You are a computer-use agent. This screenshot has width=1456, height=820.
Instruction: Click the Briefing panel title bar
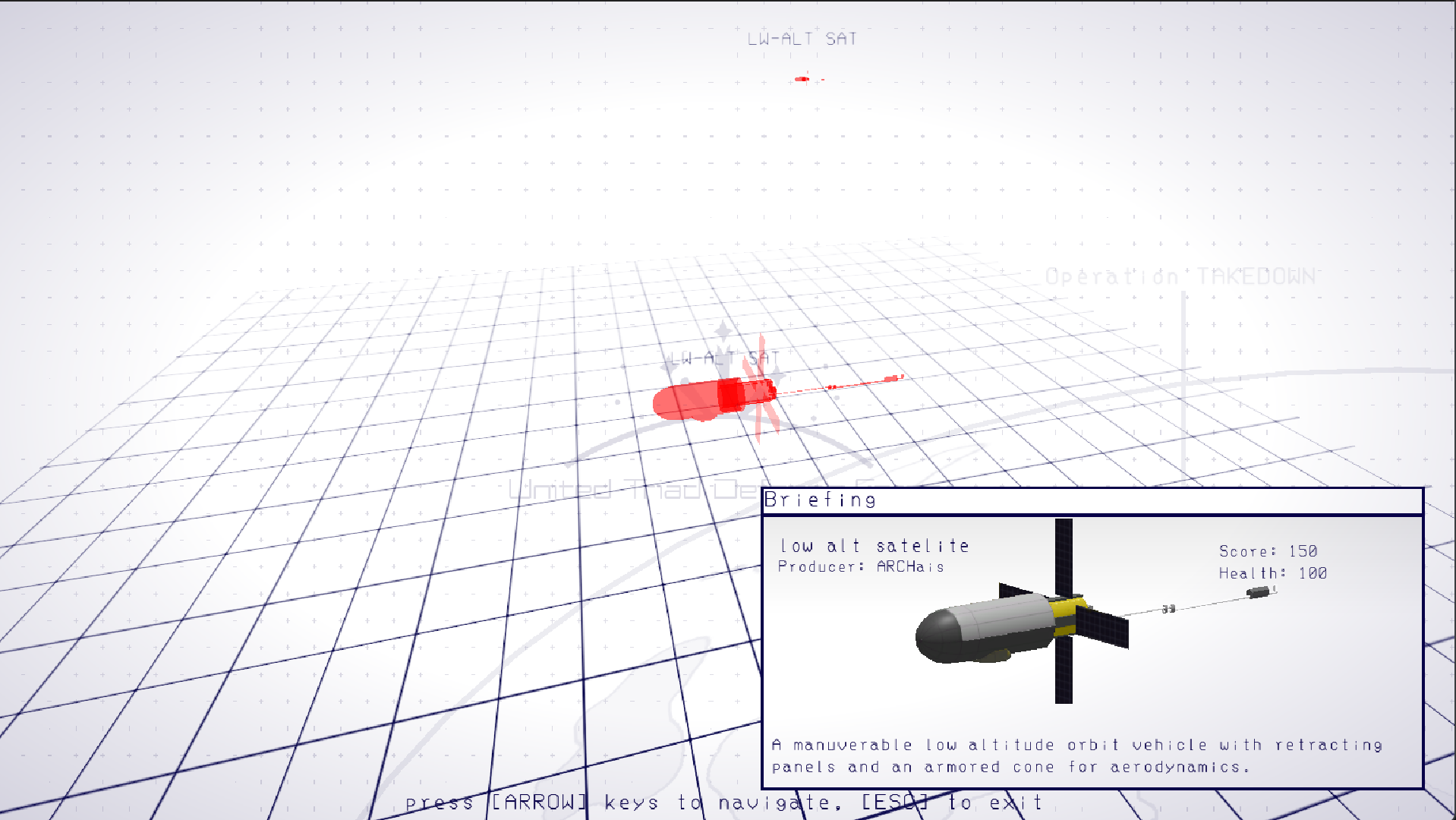1092,500
